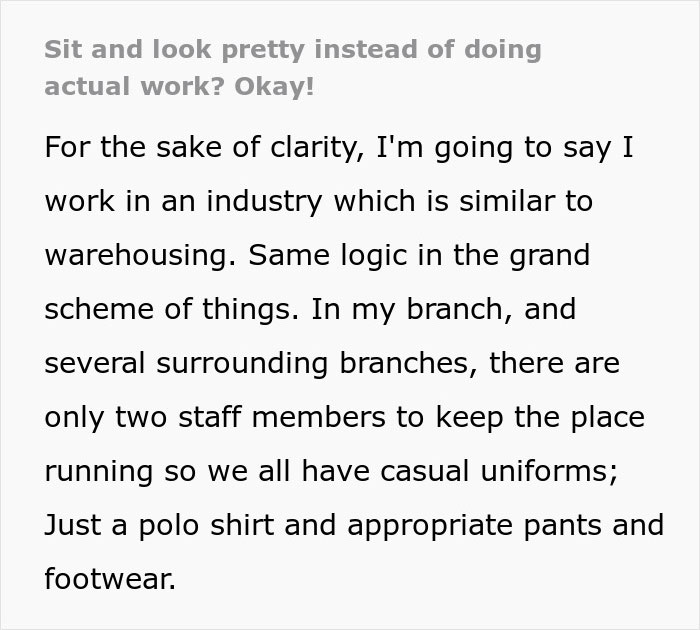Click the phrase 'keep the place'

click(540, 417)
